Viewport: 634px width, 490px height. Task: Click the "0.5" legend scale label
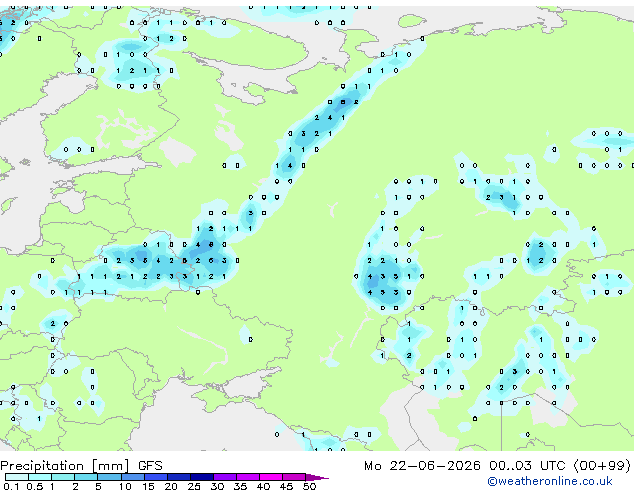34,486
